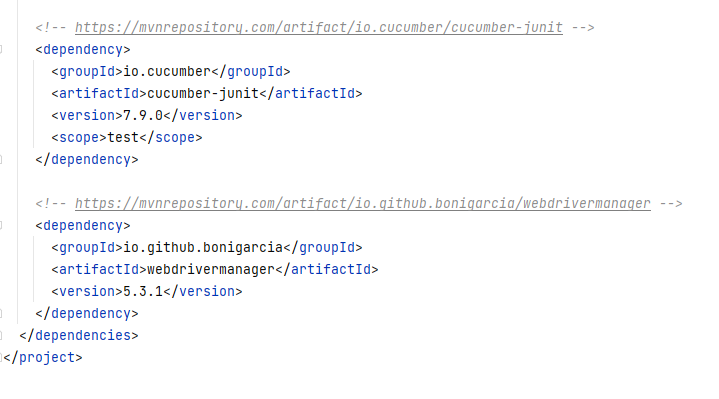The width and height of the screenshot is (719, 399).
Task: Click the webdrivermanager artifactId value
Action: click(211, 270)
